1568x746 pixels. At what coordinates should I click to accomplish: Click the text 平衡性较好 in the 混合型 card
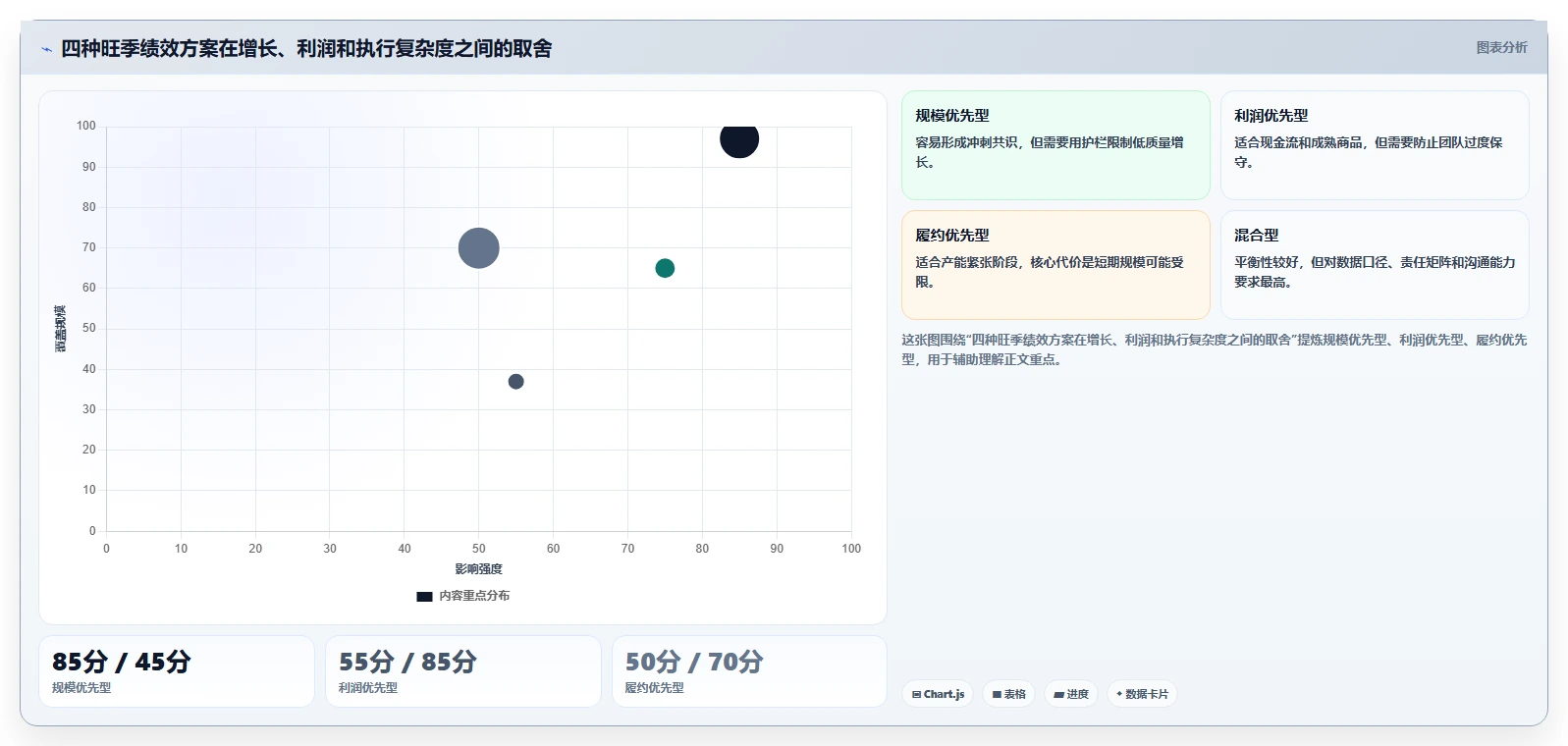point(1266,262)
